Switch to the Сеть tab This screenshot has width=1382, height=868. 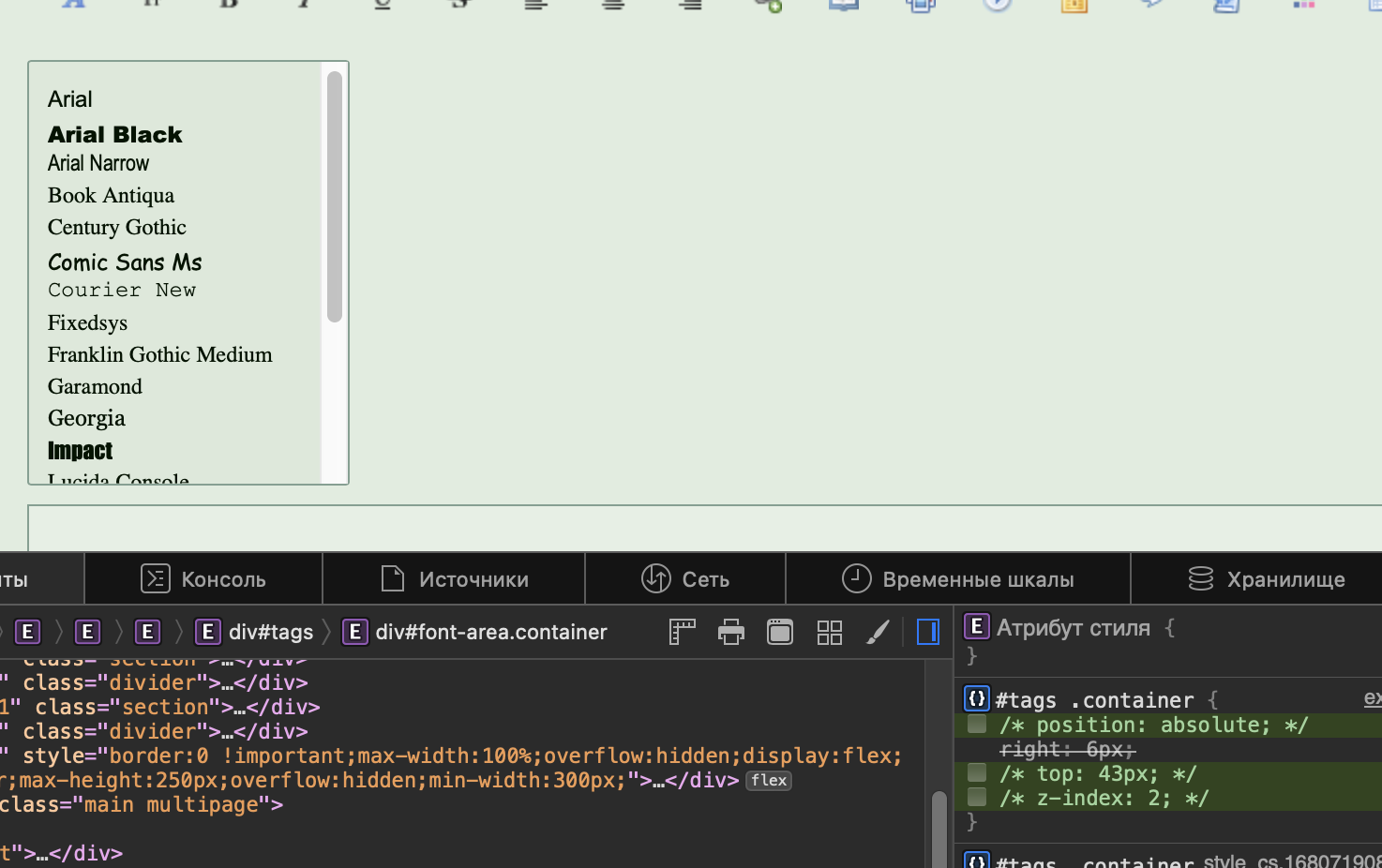coord(685,579)
